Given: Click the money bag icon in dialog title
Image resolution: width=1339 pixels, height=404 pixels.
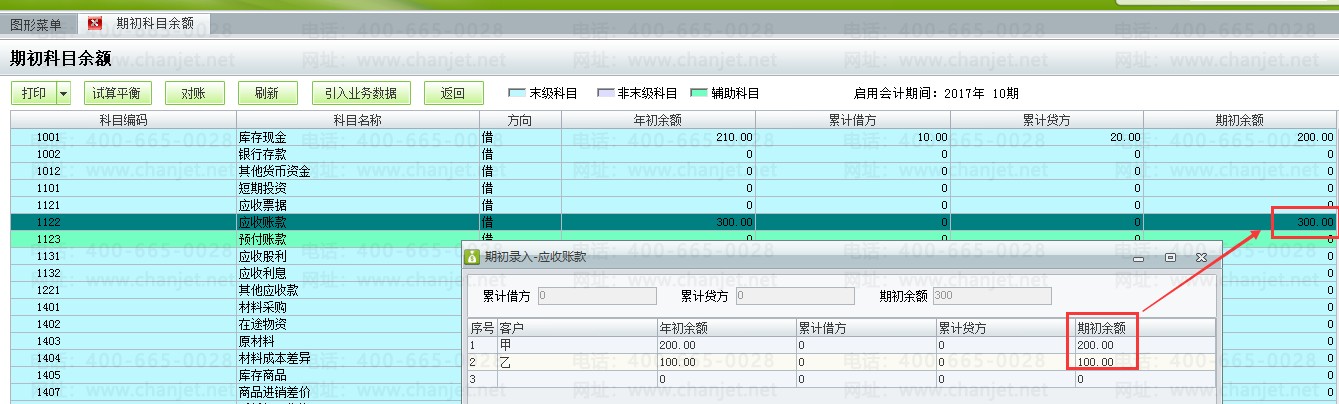Looking at the screenshot, I should (x=473, y=257).
